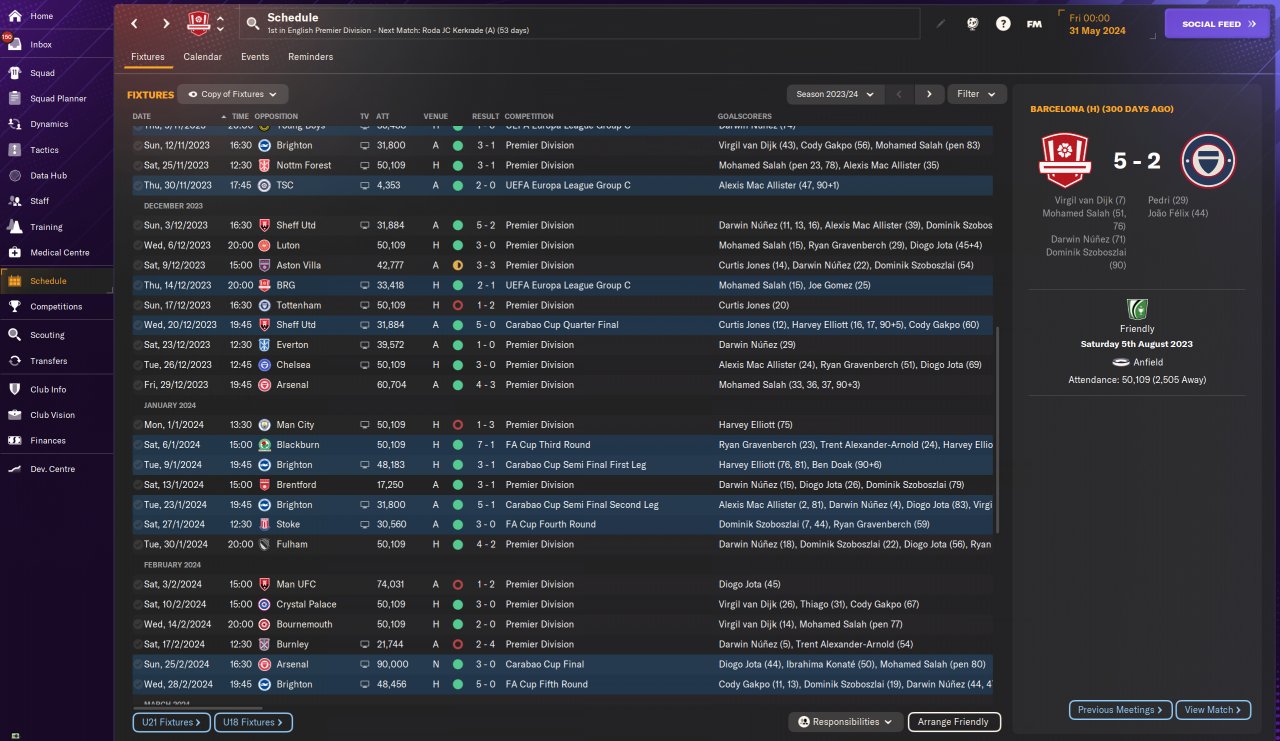Go forward with the right arrow

[165, 24]
